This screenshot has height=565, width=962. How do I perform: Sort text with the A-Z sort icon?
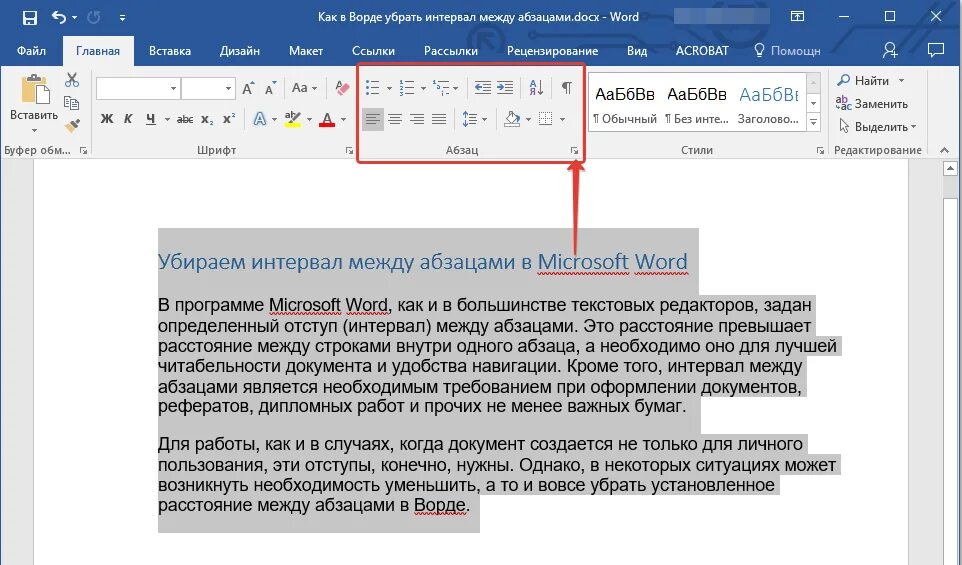(536, 88)
